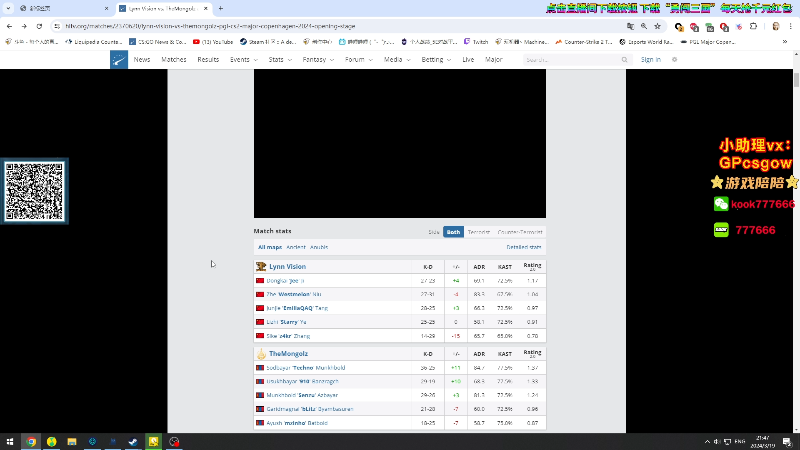Show hidden system tray icons
The image size is (800, 450).
[707, 442]
